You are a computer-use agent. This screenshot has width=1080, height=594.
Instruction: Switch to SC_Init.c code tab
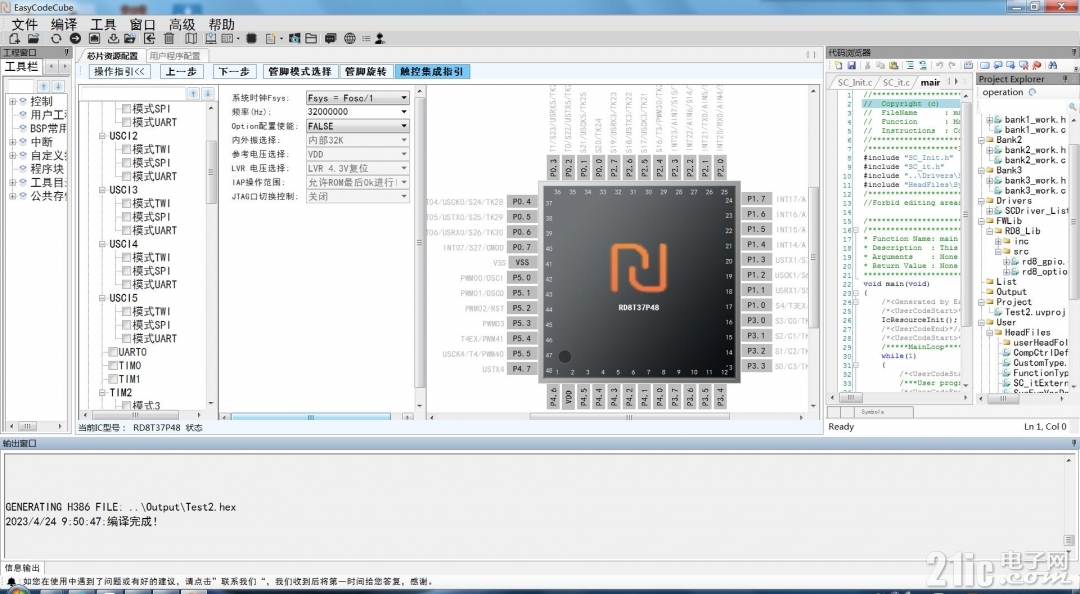[854, 82]
